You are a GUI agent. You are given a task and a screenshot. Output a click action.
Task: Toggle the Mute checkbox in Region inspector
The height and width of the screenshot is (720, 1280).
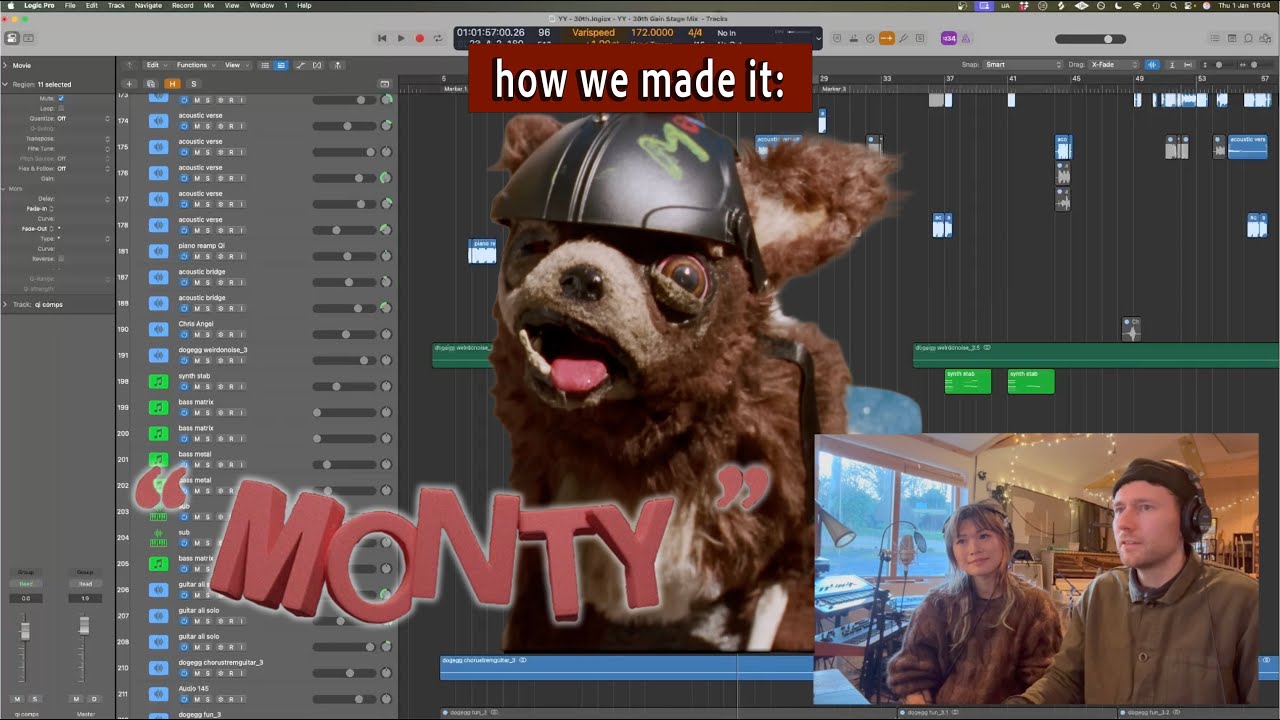(61, 98)
